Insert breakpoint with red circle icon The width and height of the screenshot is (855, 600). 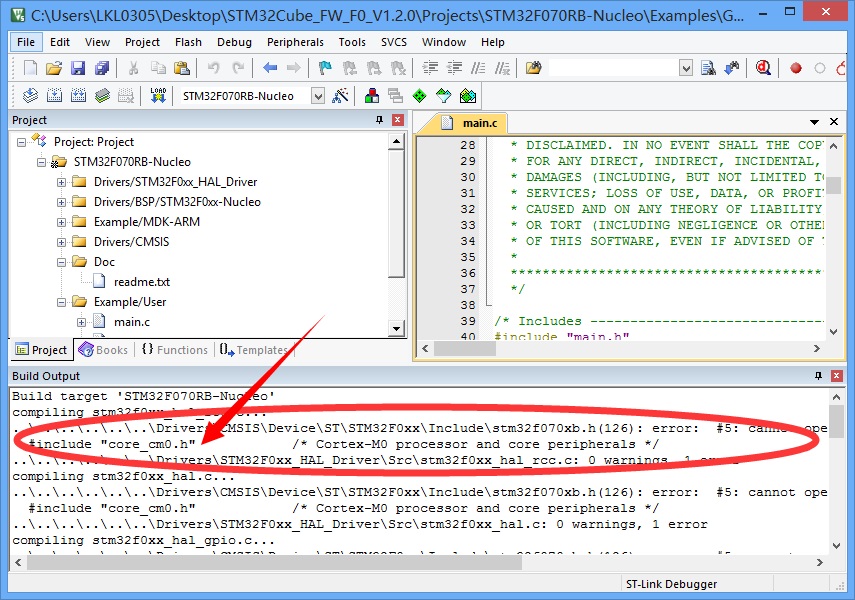pyautogui.click(x=796, y=68)
